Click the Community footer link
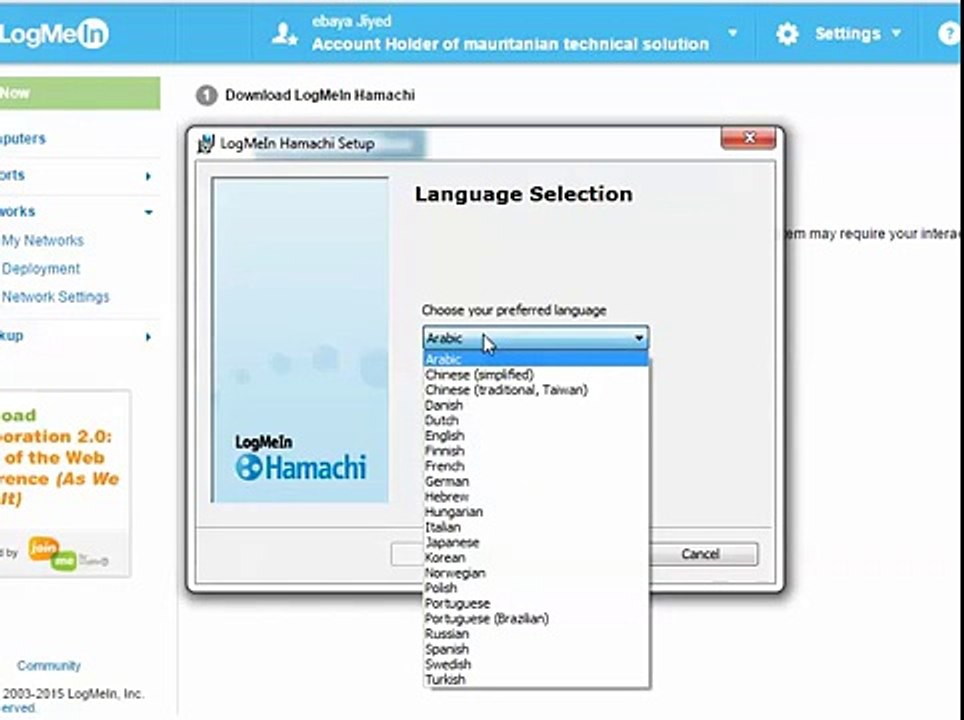Screen dimensions: 964x720 click(x=49, y=666)
